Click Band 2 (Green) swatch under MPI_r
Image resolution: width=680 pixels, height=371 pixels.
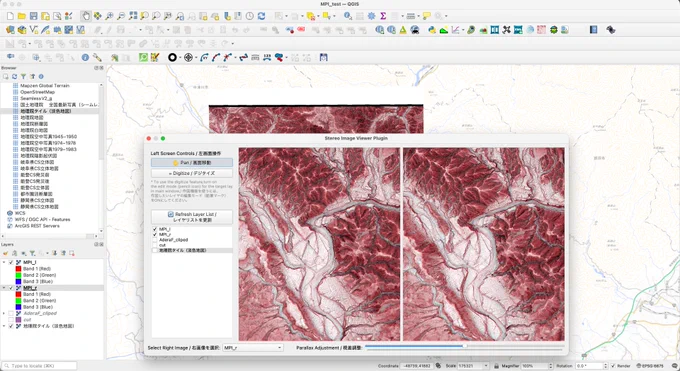18,300
